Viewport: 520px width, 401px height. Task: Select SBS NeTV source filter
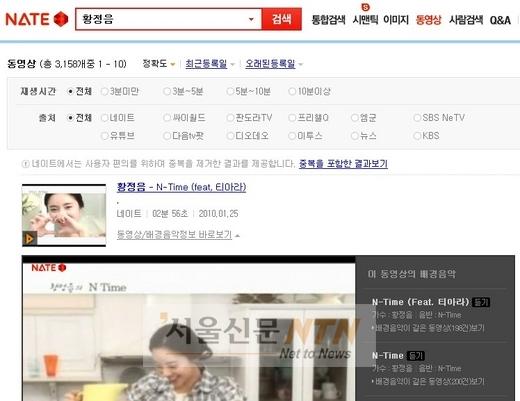tap(417, 118)
